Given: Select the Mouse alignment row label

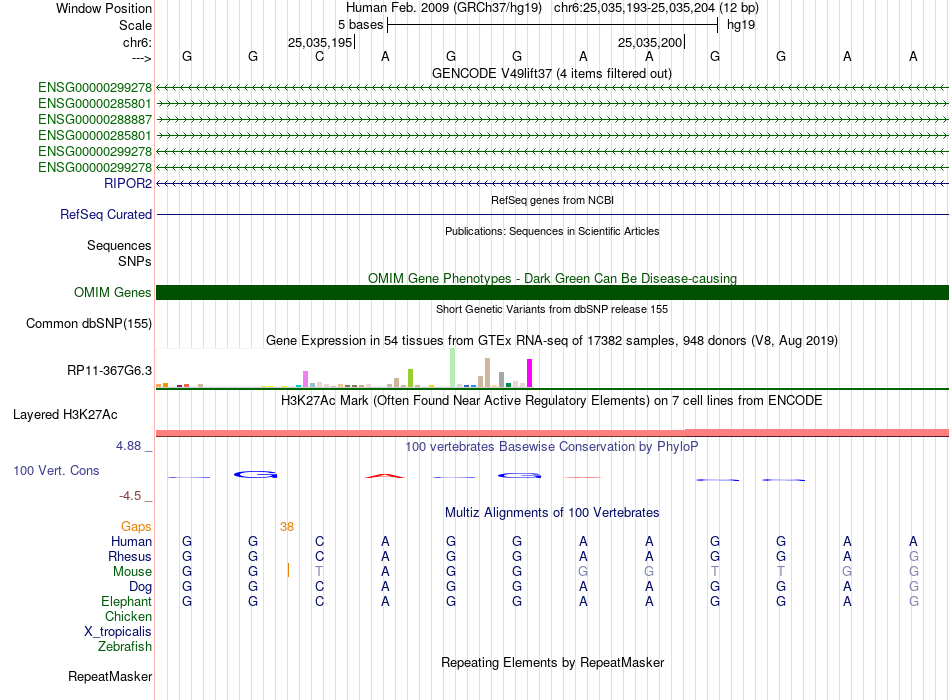Looking at the screenshot, I should [x=132, y=572].
